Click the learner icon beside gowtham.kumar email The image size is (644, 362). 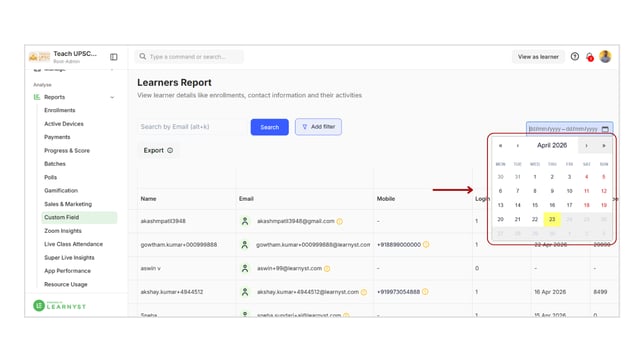coord(245,244)
